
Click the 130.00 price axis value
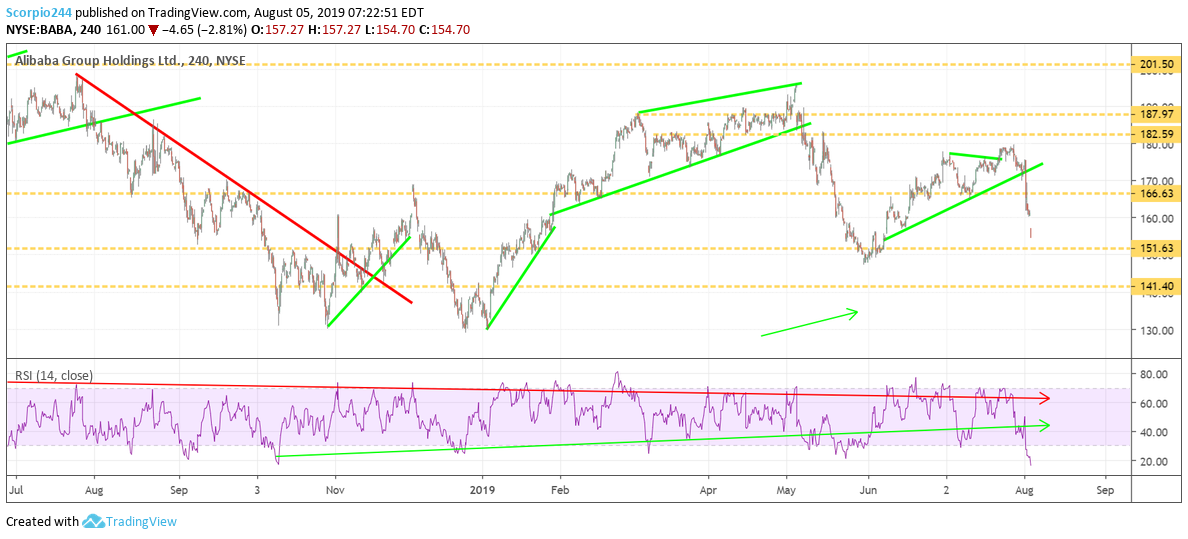[x=1158, y=331]
